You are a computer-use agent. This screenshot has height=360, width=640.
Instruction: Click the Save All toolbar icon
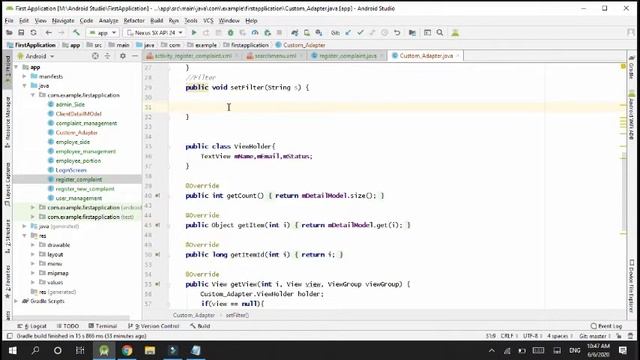click(21, 33)
